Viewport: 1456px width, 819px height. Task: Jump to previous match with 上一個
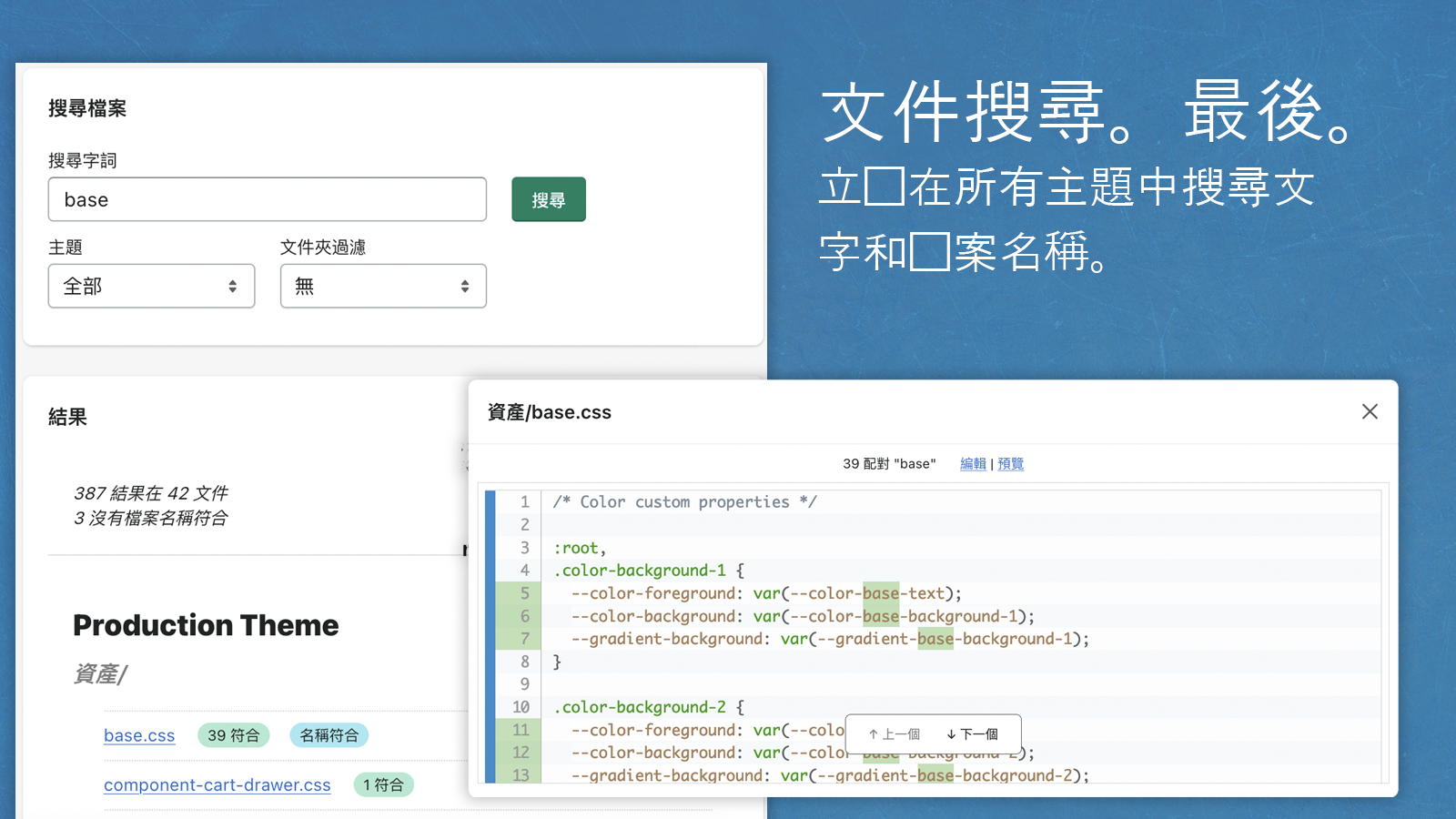coord(895,734)
